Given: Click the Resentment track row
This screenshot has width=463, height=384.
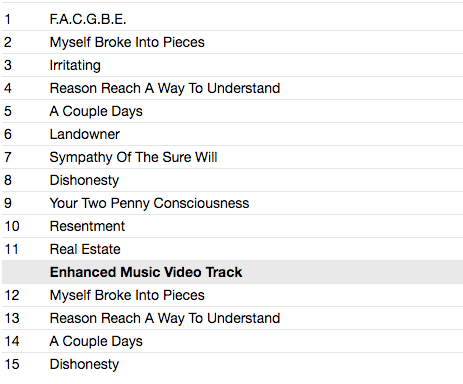Looking at the screenshot, I should pyautogui.click(x=232, y=226).
